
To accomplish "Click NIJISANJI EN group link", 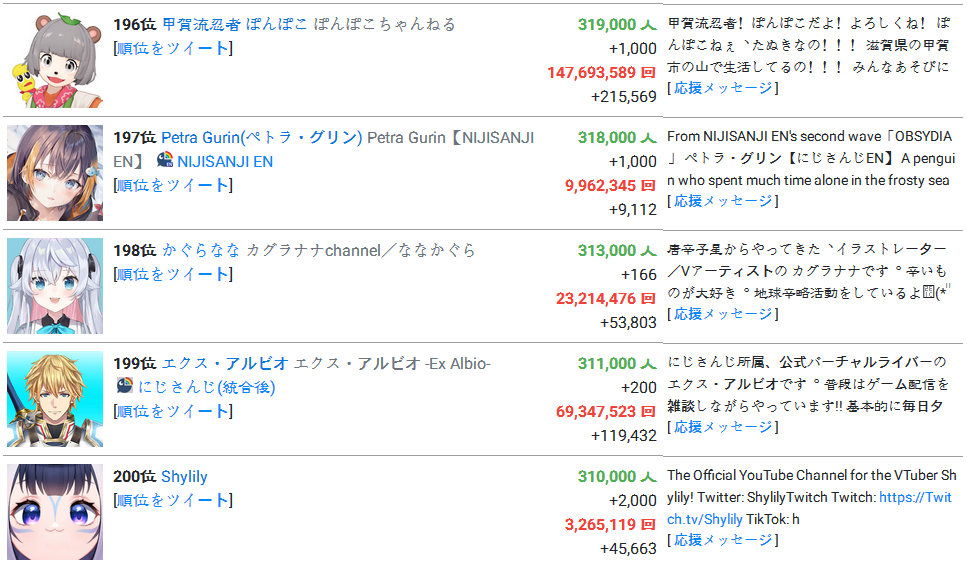I will (225, 162).
